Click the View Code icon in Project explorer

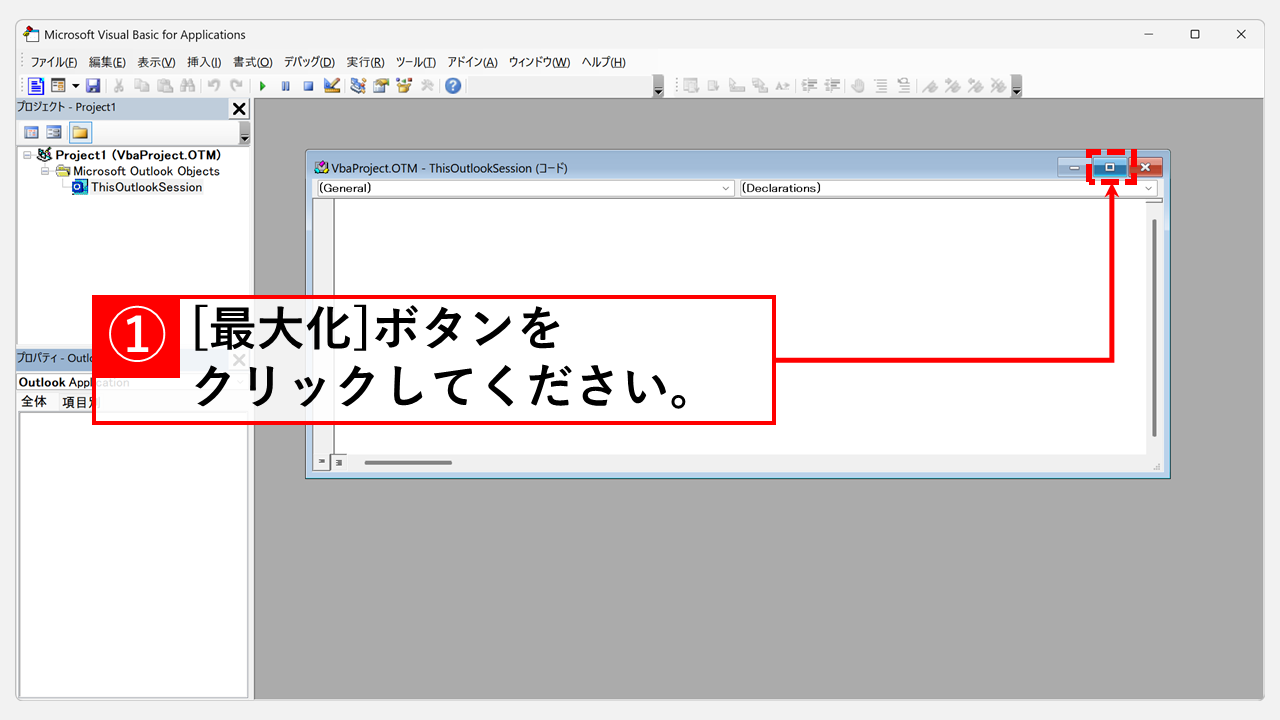click(x=31, y=132)
